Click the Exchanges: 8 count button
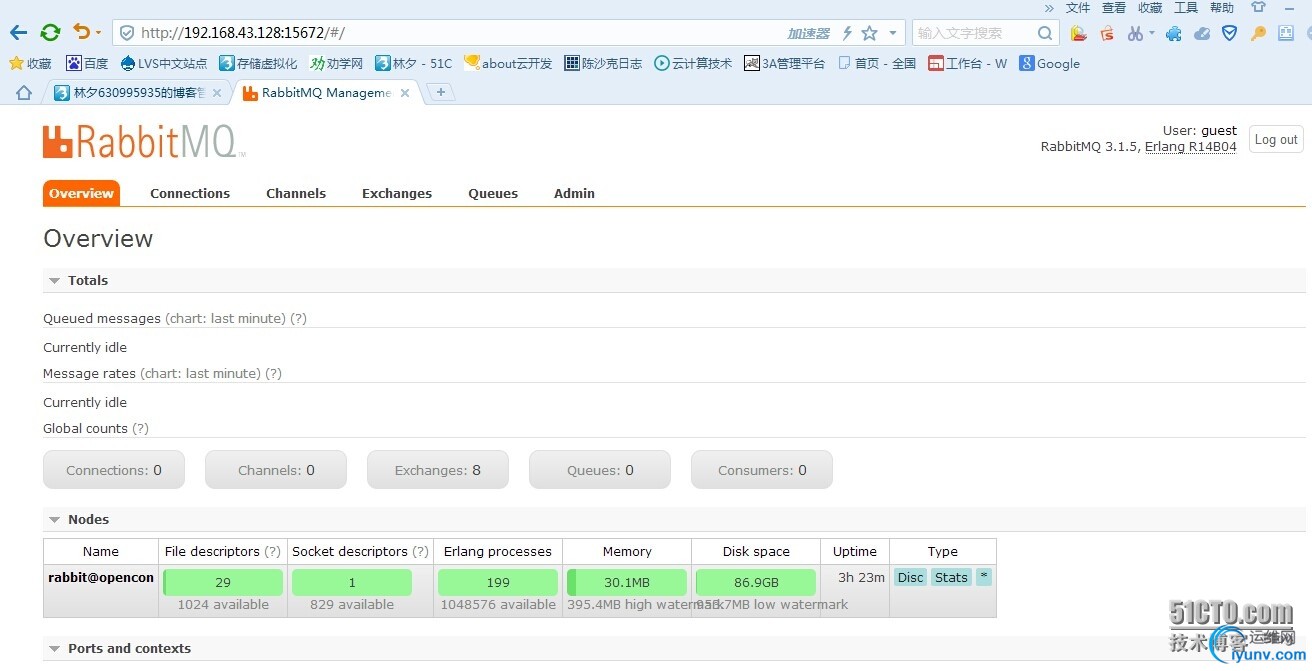1312x671 pixels. pos(438,470)
